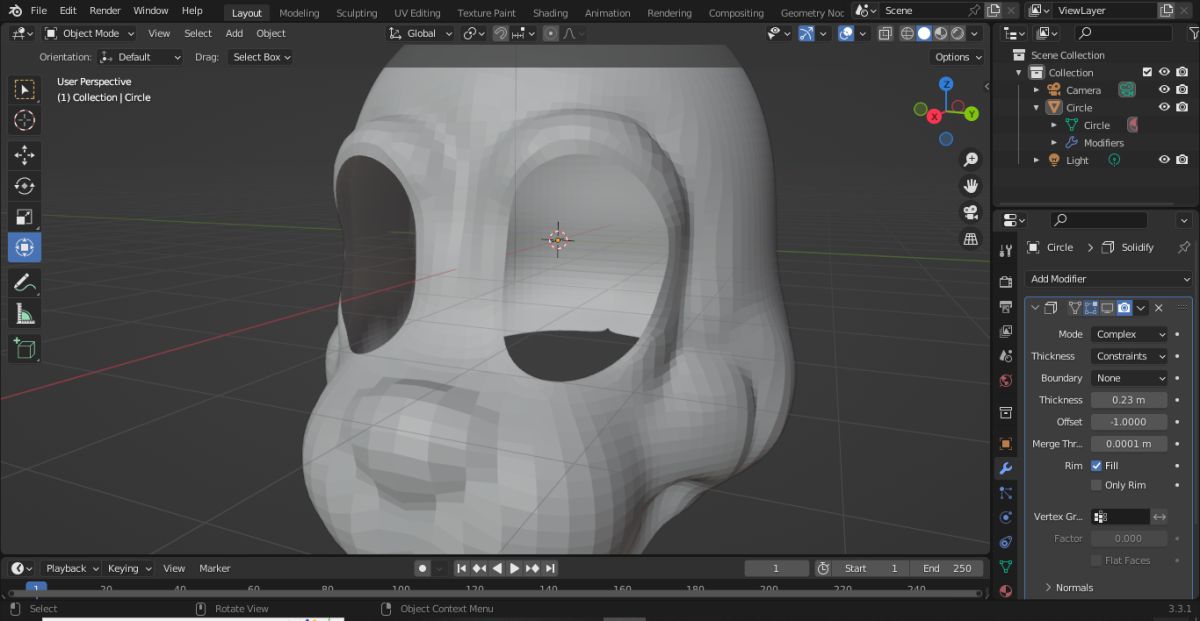The height and width of the screenshot is (621, 1200).
Task: Select the Annotate tool
Action: [25, 283]
